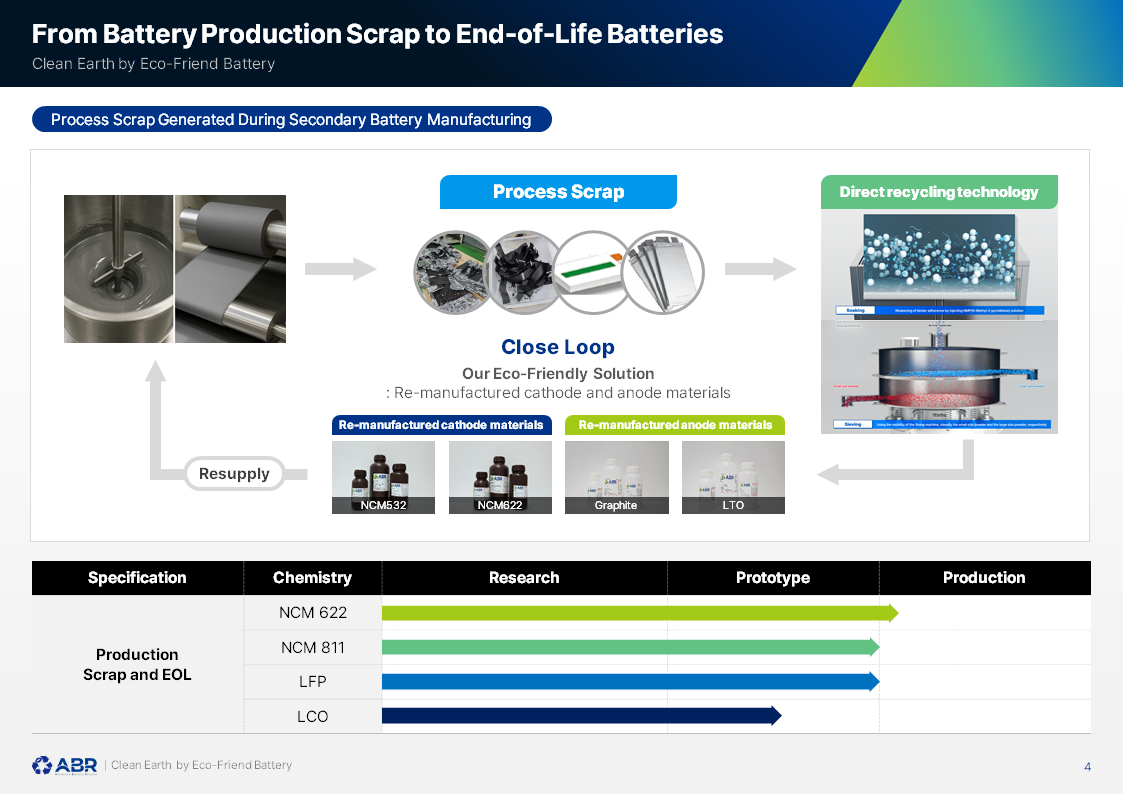This screenshot has width=1123, height=794.
Task: Click the Re-manufactured cathode and anode materials line
Action: tap(558, 393)
